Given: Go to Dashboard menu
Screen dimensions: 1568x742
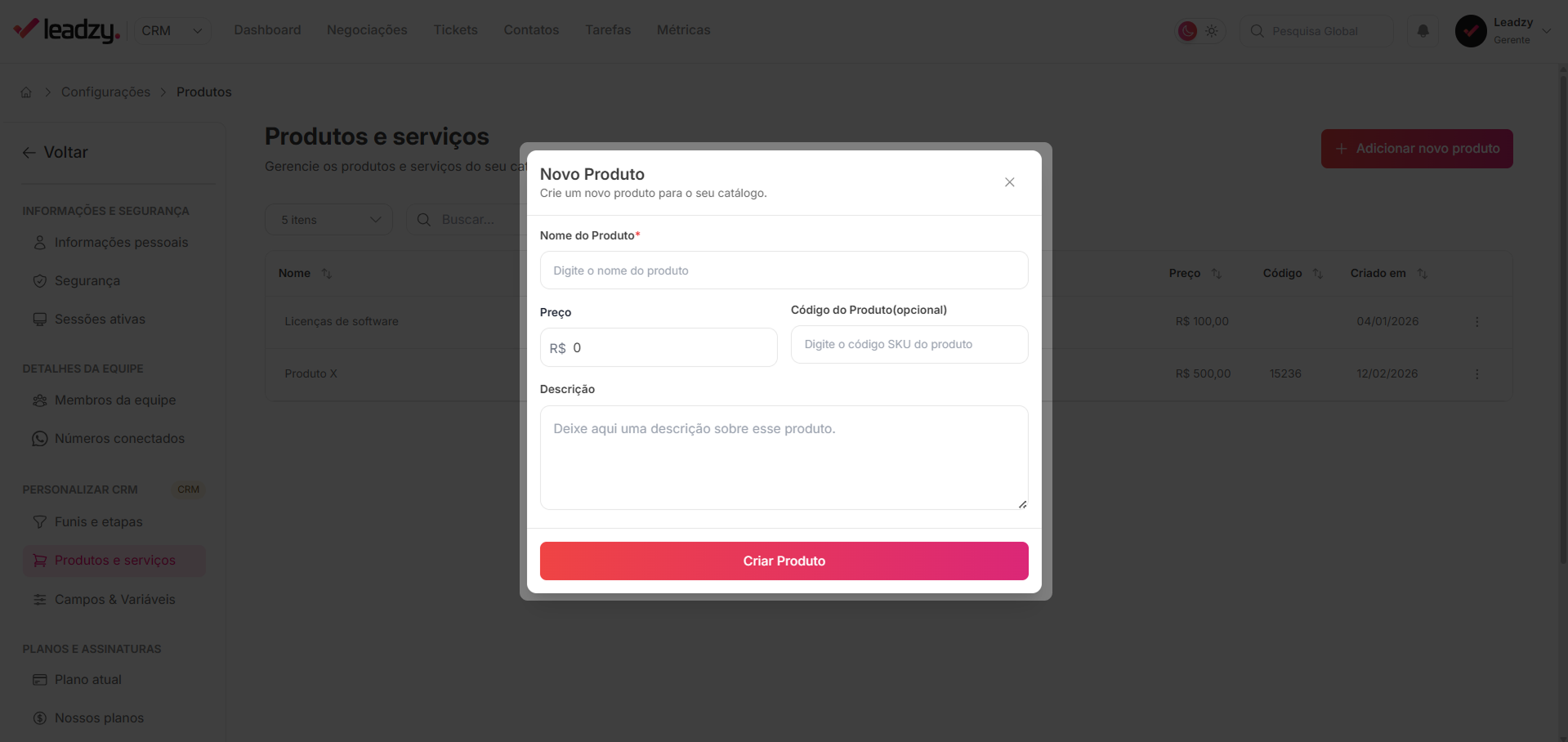Looking at the screenshot, I should pos(267,30).
